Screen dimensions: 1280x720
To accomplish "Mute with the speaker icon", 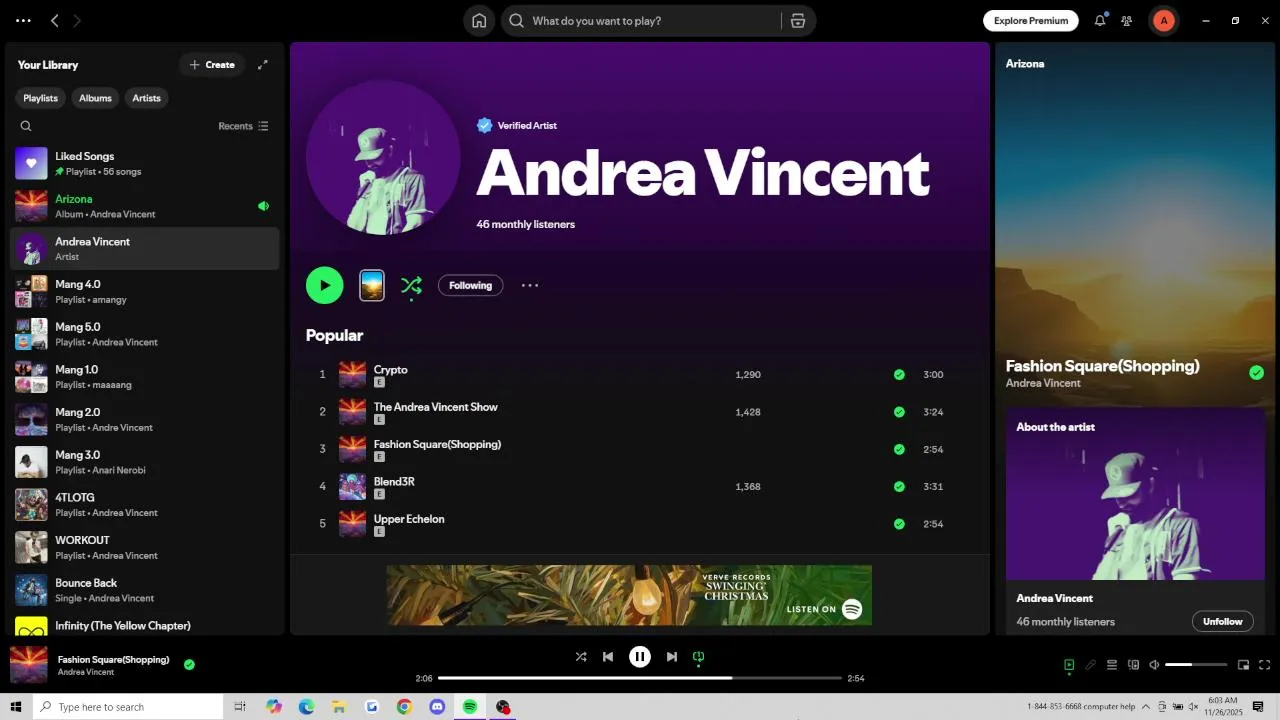I will [1154, 665].
